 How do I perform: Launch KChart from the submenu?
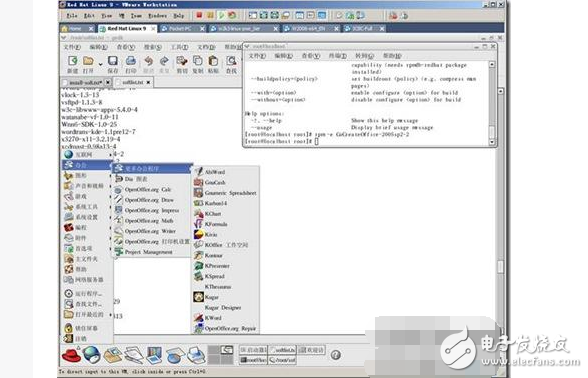click(x=225, y=214)
